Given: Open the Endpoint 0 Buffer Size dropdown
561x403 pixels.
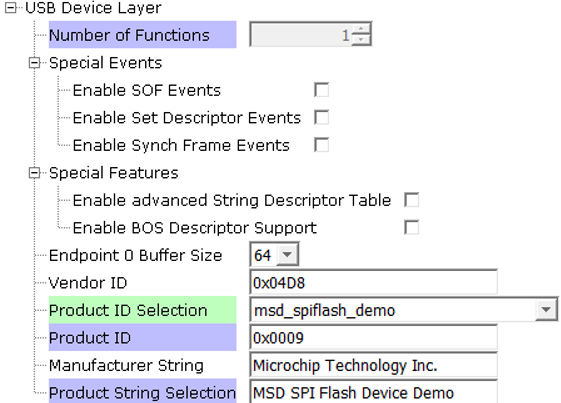Looking at the screenshot, I should [x=287, y=255].
